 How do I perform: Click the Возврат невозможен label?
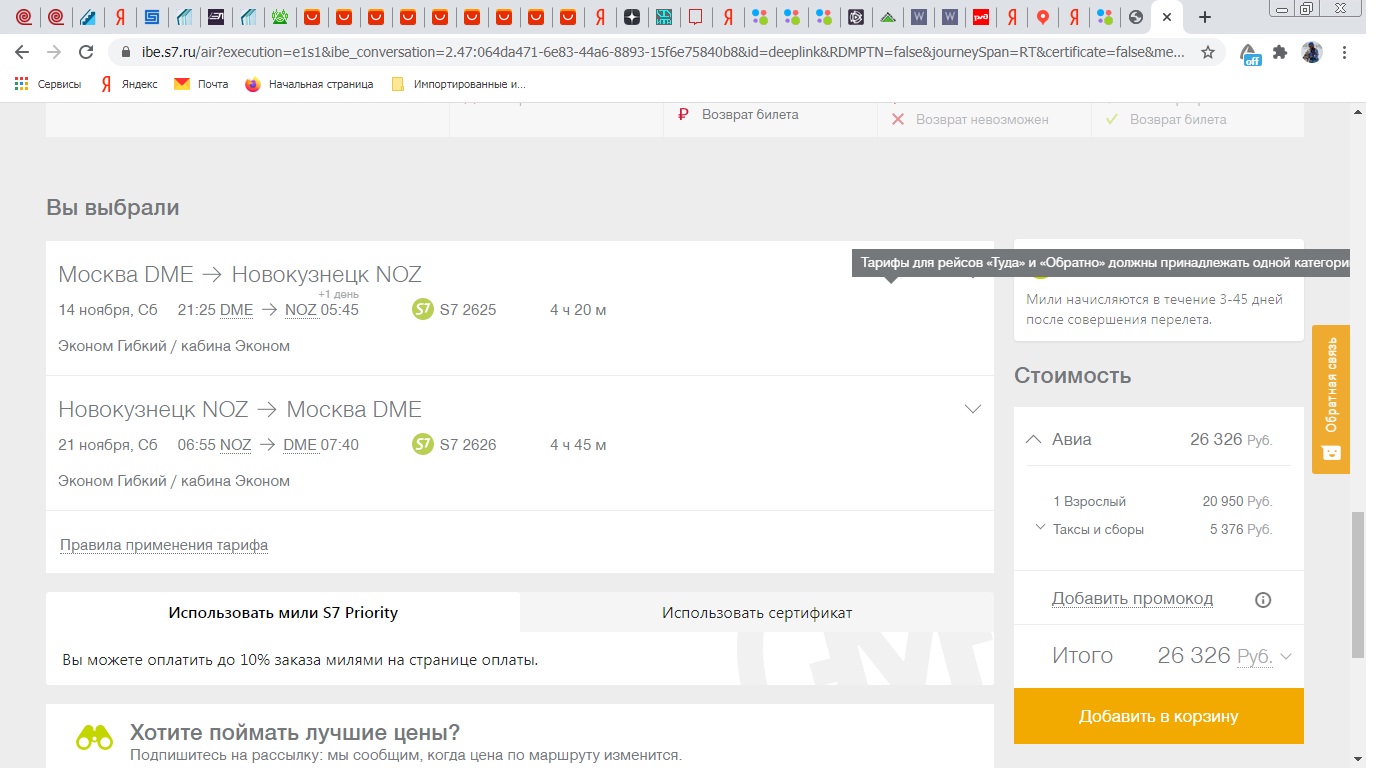(x=982, y=119)
